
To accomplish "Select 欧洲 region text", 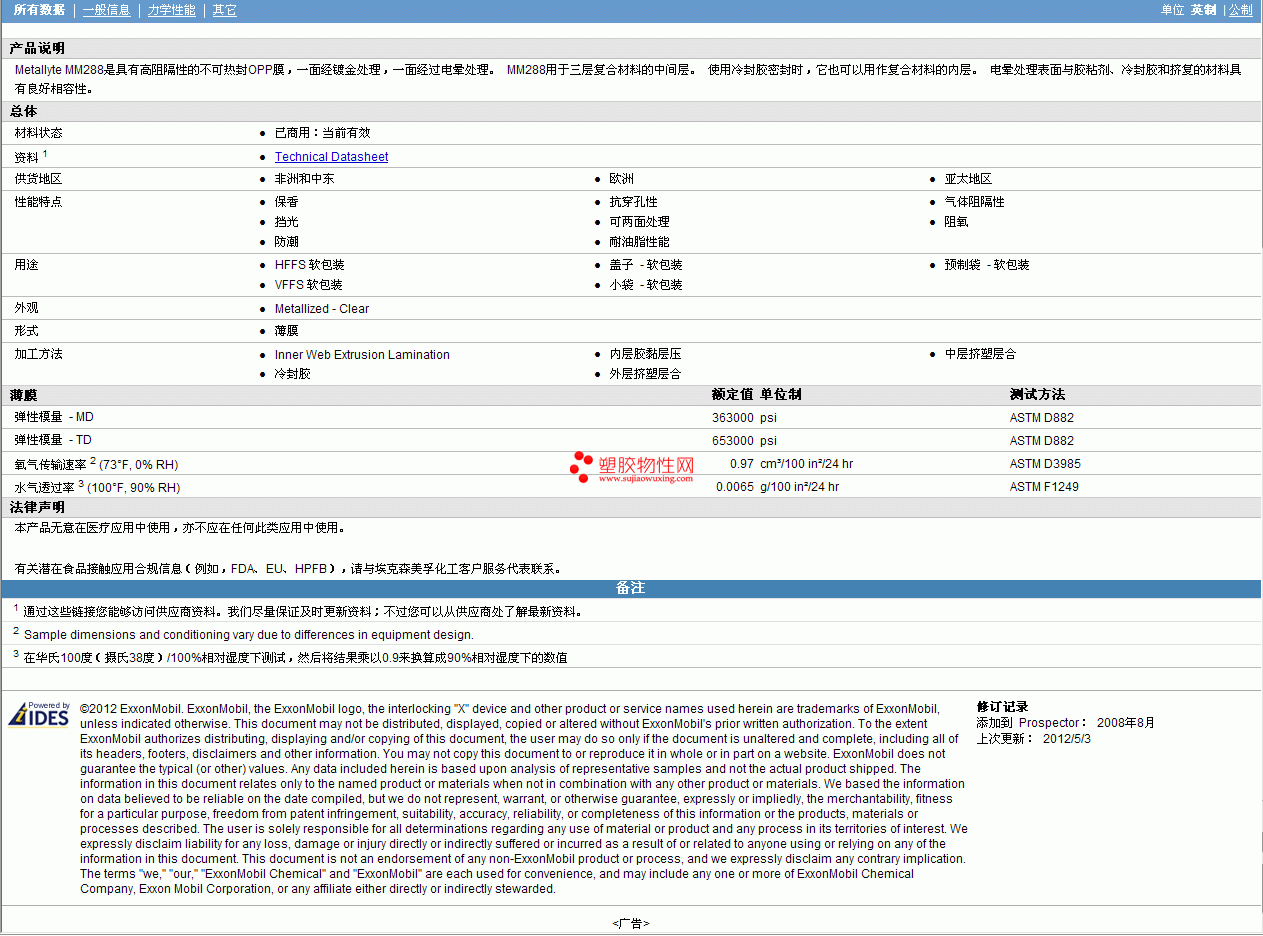I will coord(622,179).
